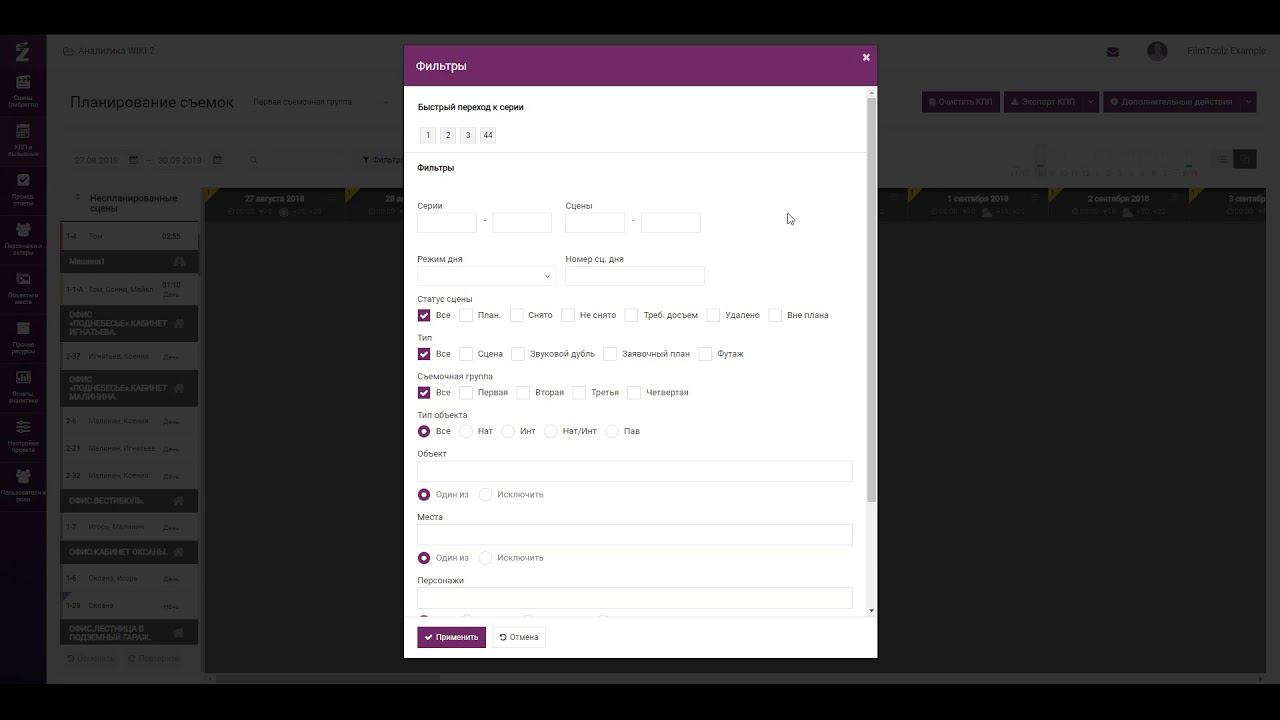Select the Пав object type radio
The image size is (1280, 720).
[612, 431]
